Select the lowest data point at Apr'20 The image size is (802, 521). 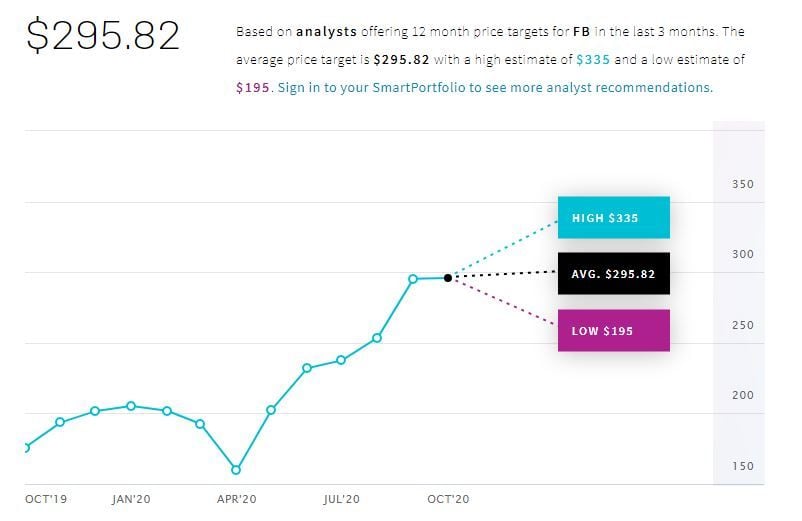click(236, 469)
